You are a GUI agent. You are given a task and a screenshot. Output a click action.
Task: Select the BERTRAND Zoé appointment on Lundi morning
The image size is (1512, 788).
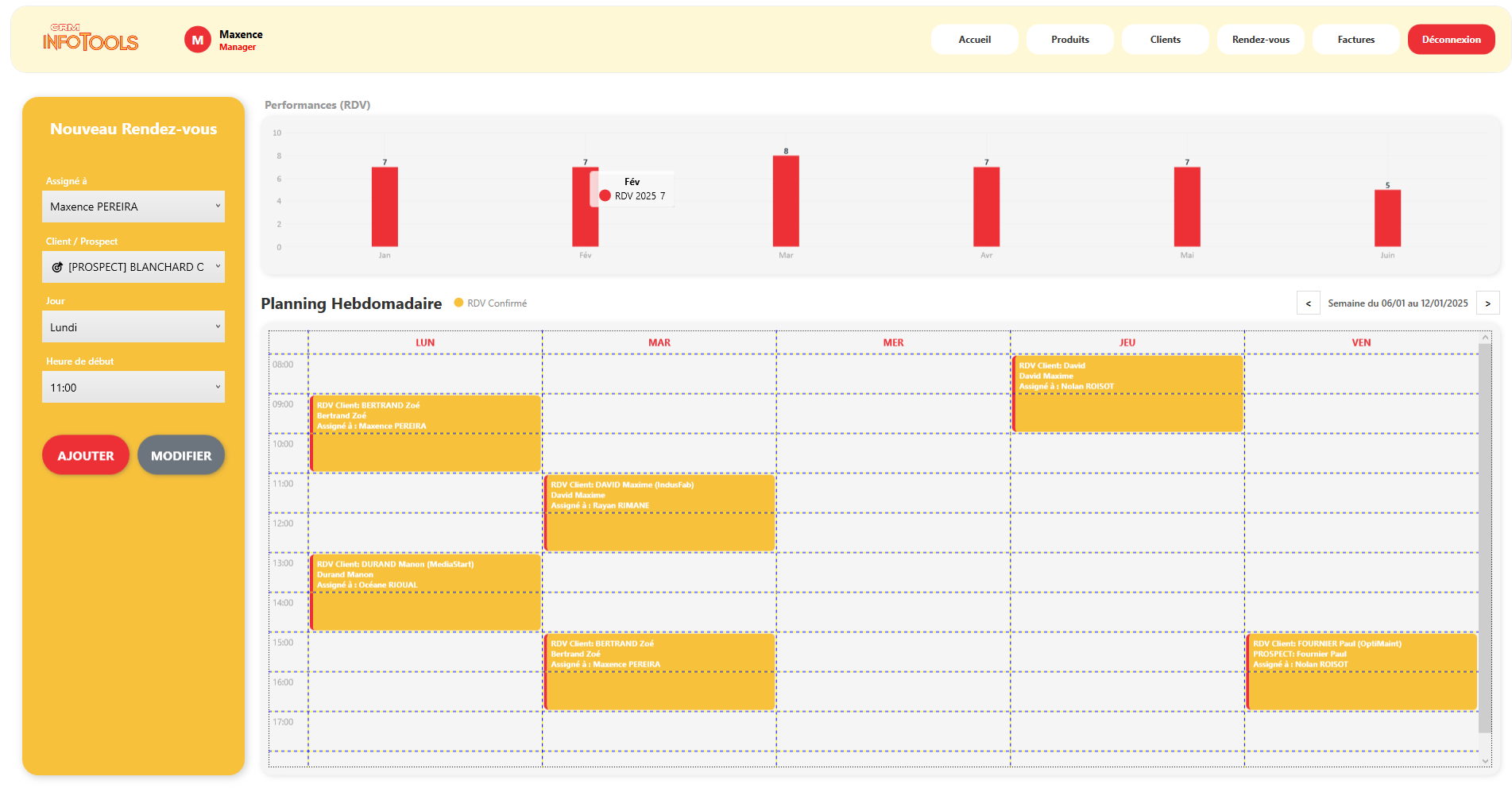click(426, 433)
